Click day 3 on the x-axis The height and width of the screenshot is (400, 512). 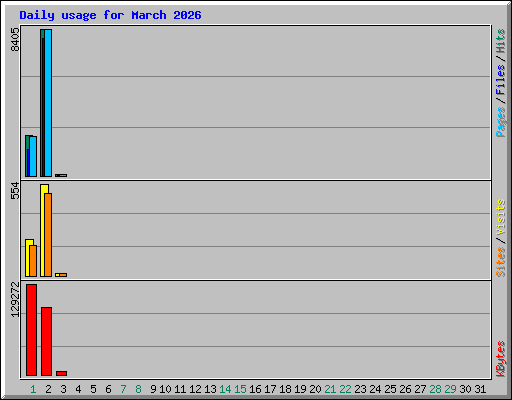tap(63, 389)
